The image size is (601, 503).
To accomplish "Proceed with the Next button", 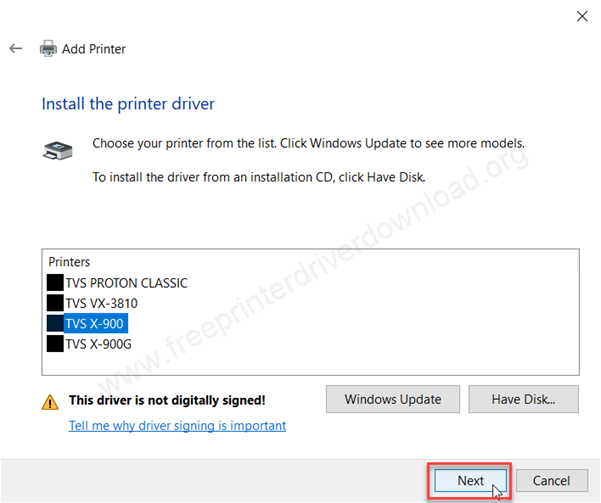I will pos(470,481).
